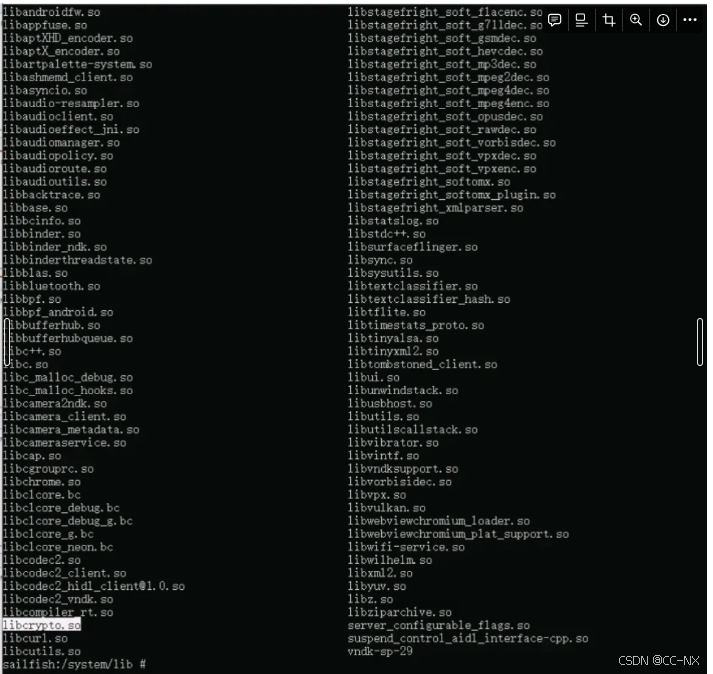The height and width of the screenshot is (674, 713).
Task: Click the right vertical scrollbar handle
Action: [700, 342]
